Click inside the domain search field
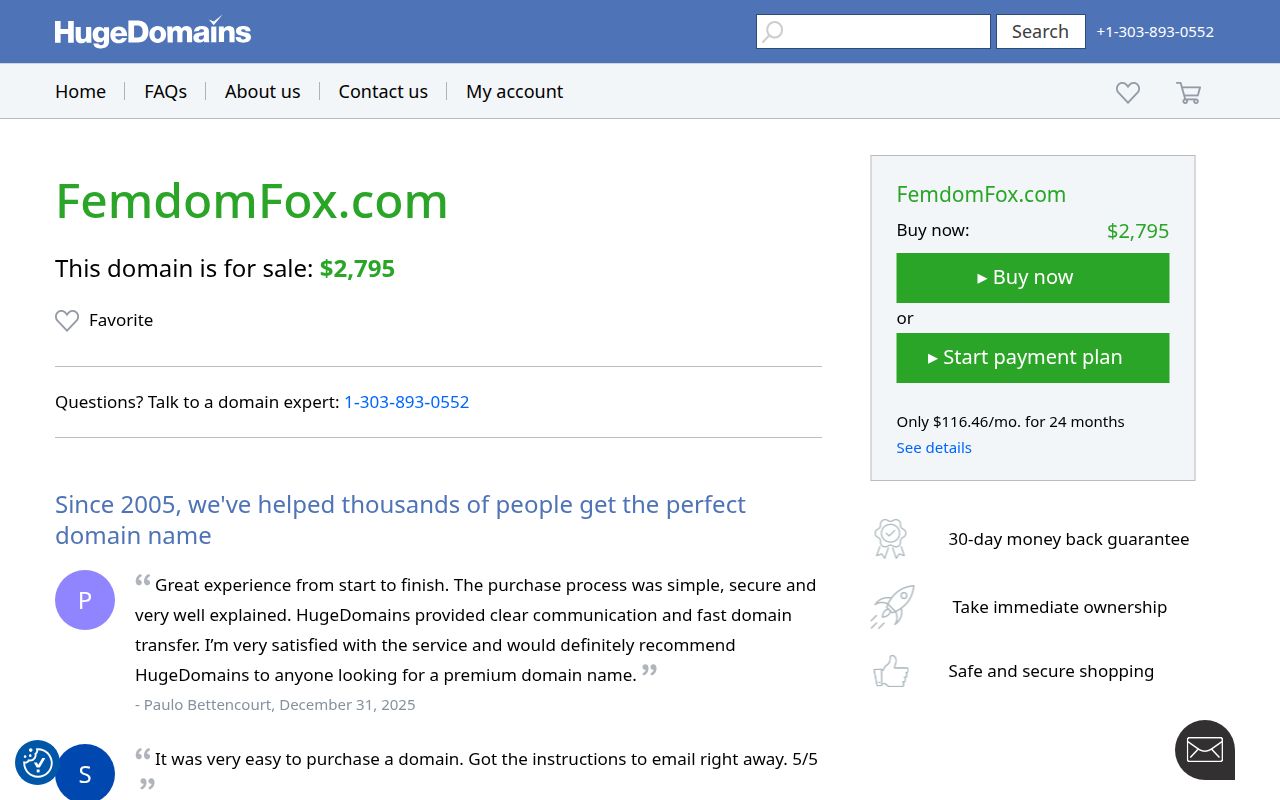1280x800 pixels. click(x=880, y=31)
